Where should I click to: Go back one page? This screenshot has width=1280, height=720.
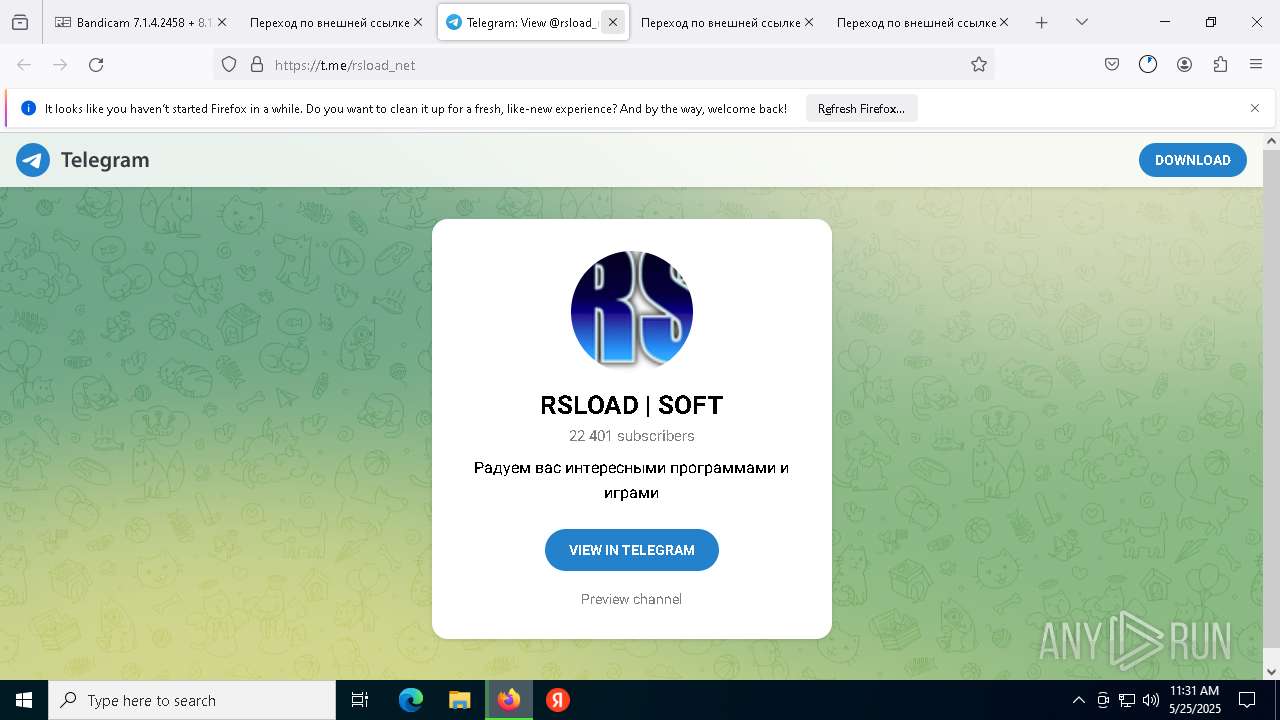tap(24, 64)
